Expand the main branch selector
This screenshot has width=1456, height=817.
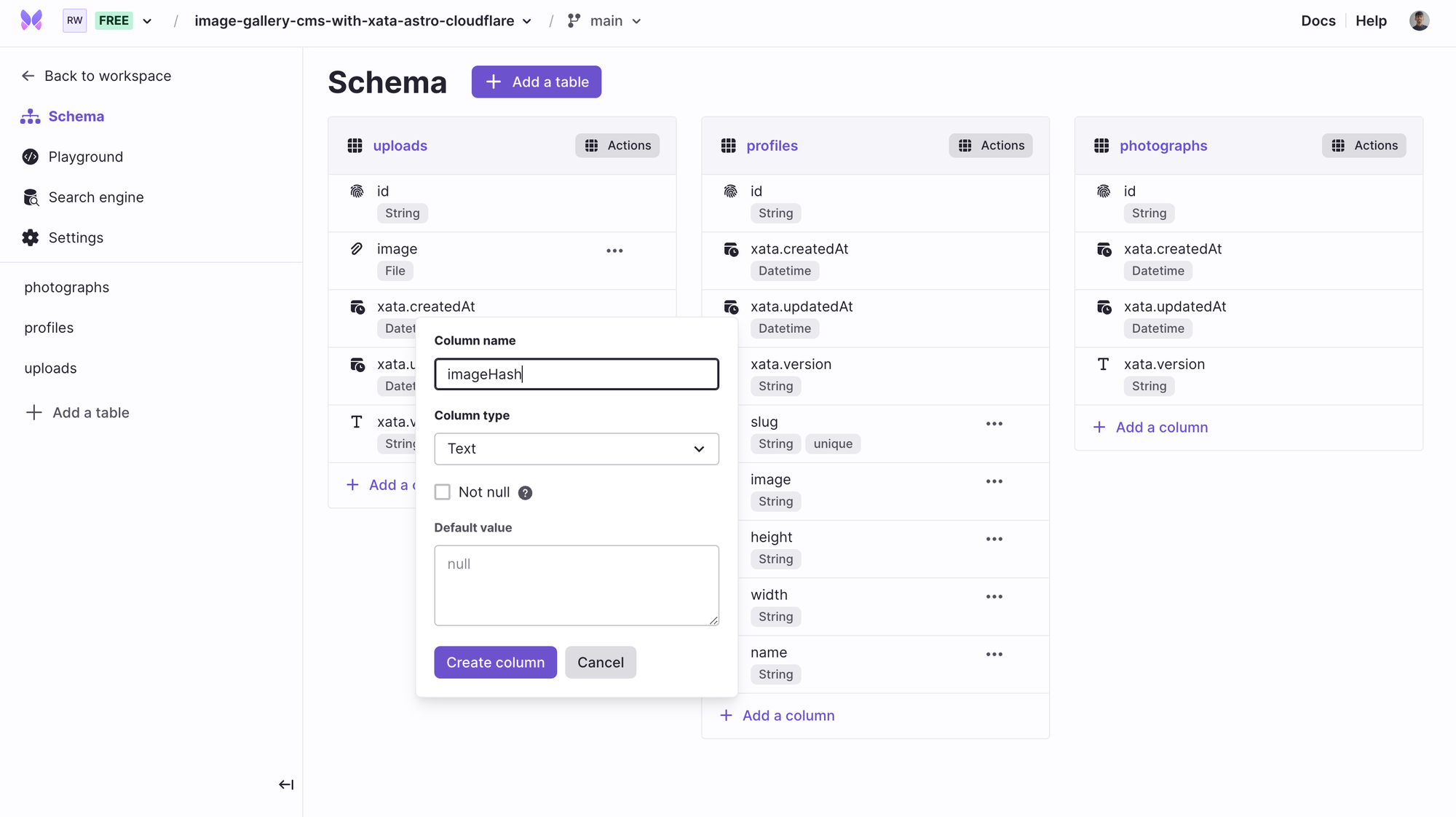605,21
